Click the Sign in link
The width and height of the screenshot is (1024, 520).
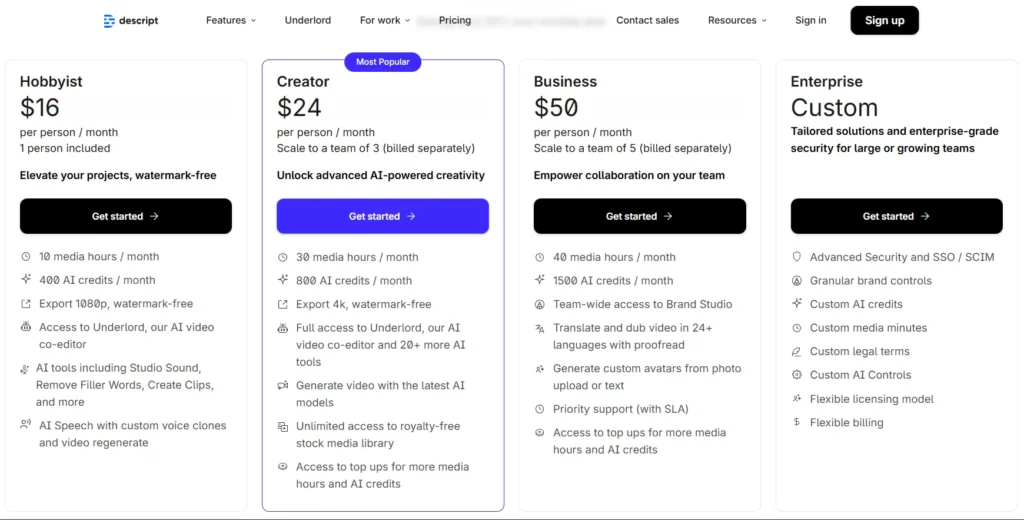click(811, 20)
